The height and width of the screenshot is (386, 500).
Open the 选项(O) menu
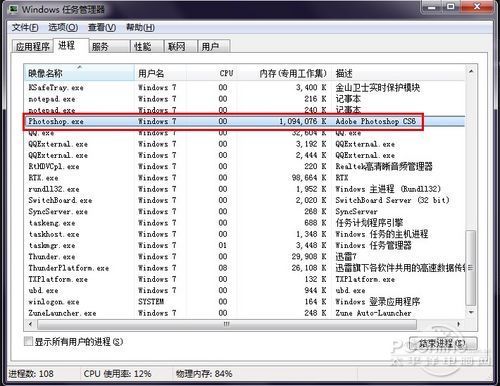[x=63, y=27]
